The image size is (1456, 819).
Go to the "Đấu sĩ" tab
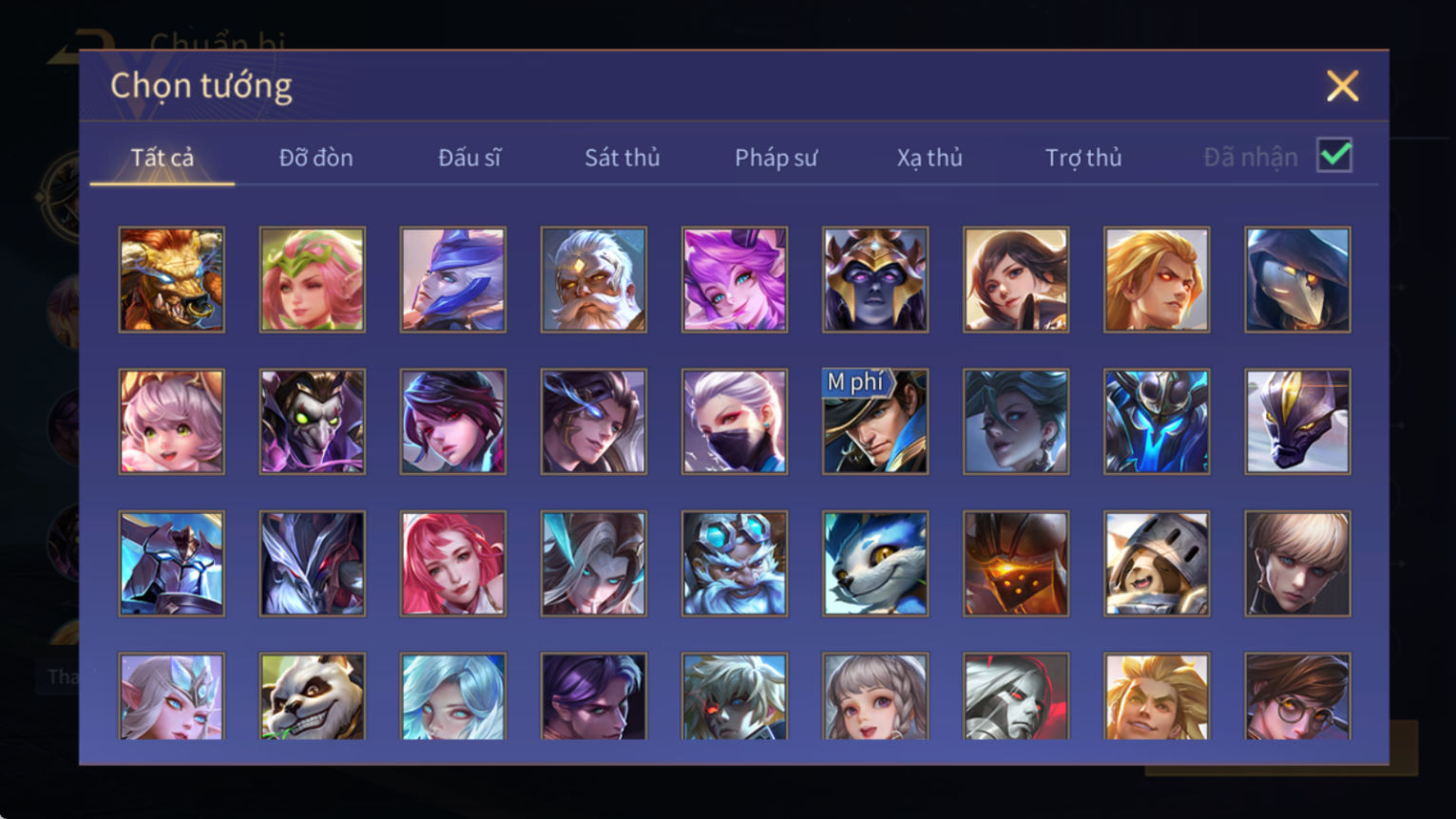coord(469,158)
